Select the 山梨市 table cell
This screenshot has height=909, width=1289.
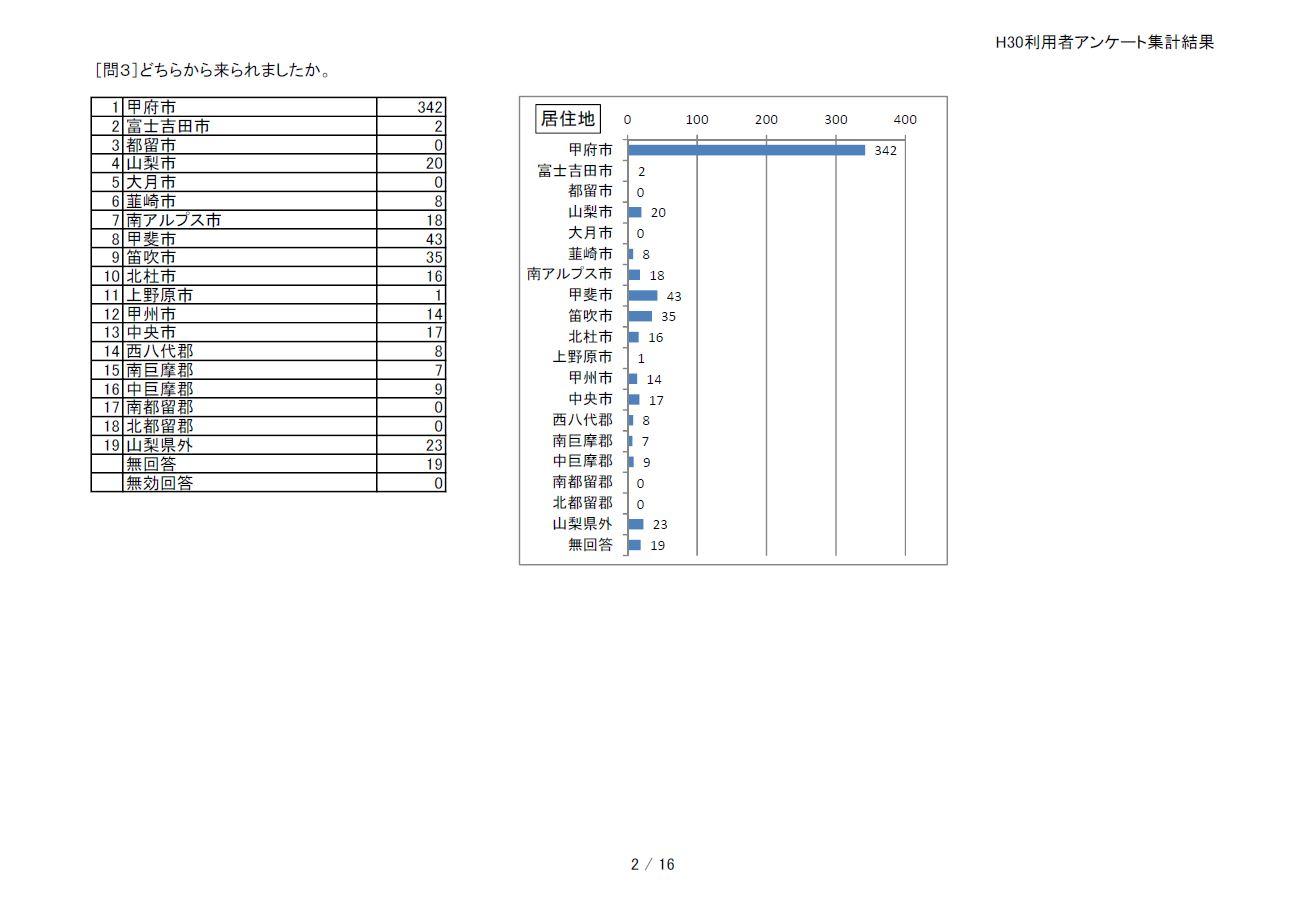tap(250, 163)
